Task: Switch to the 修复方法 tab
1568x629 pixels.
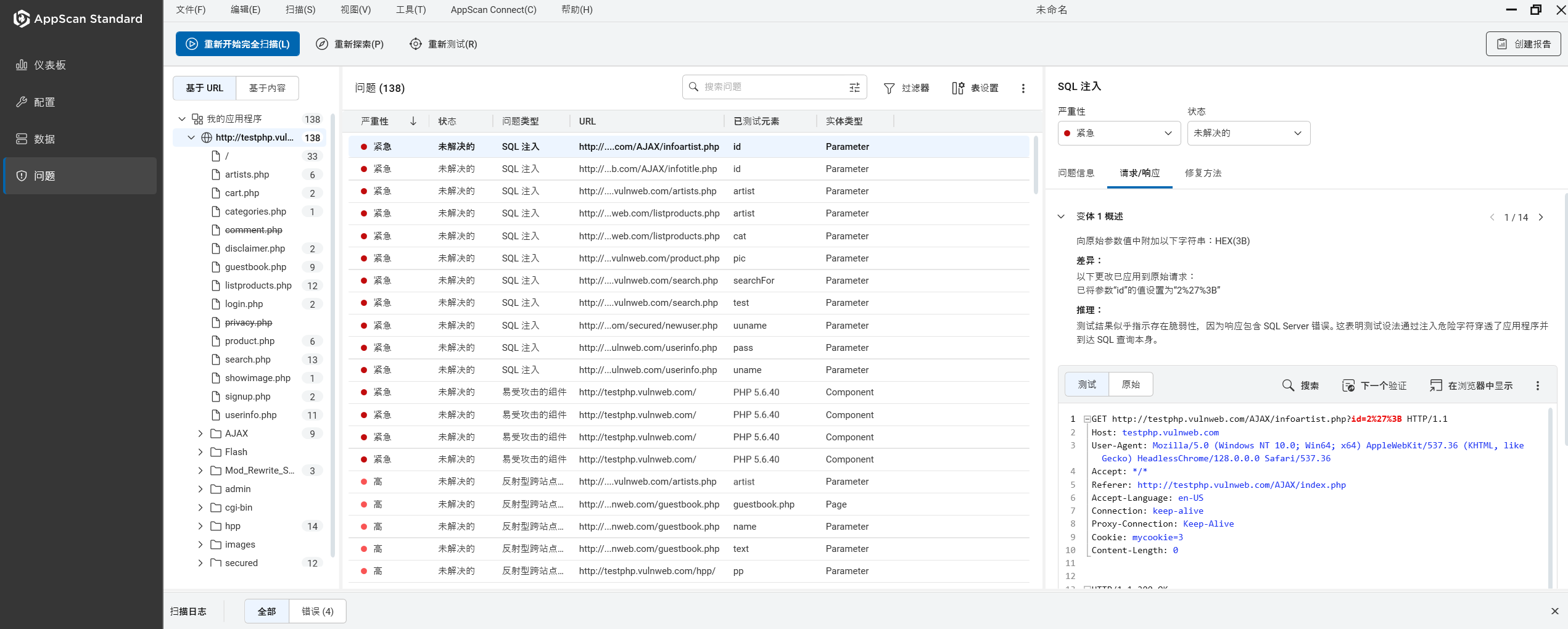Action: (1203, 173)
